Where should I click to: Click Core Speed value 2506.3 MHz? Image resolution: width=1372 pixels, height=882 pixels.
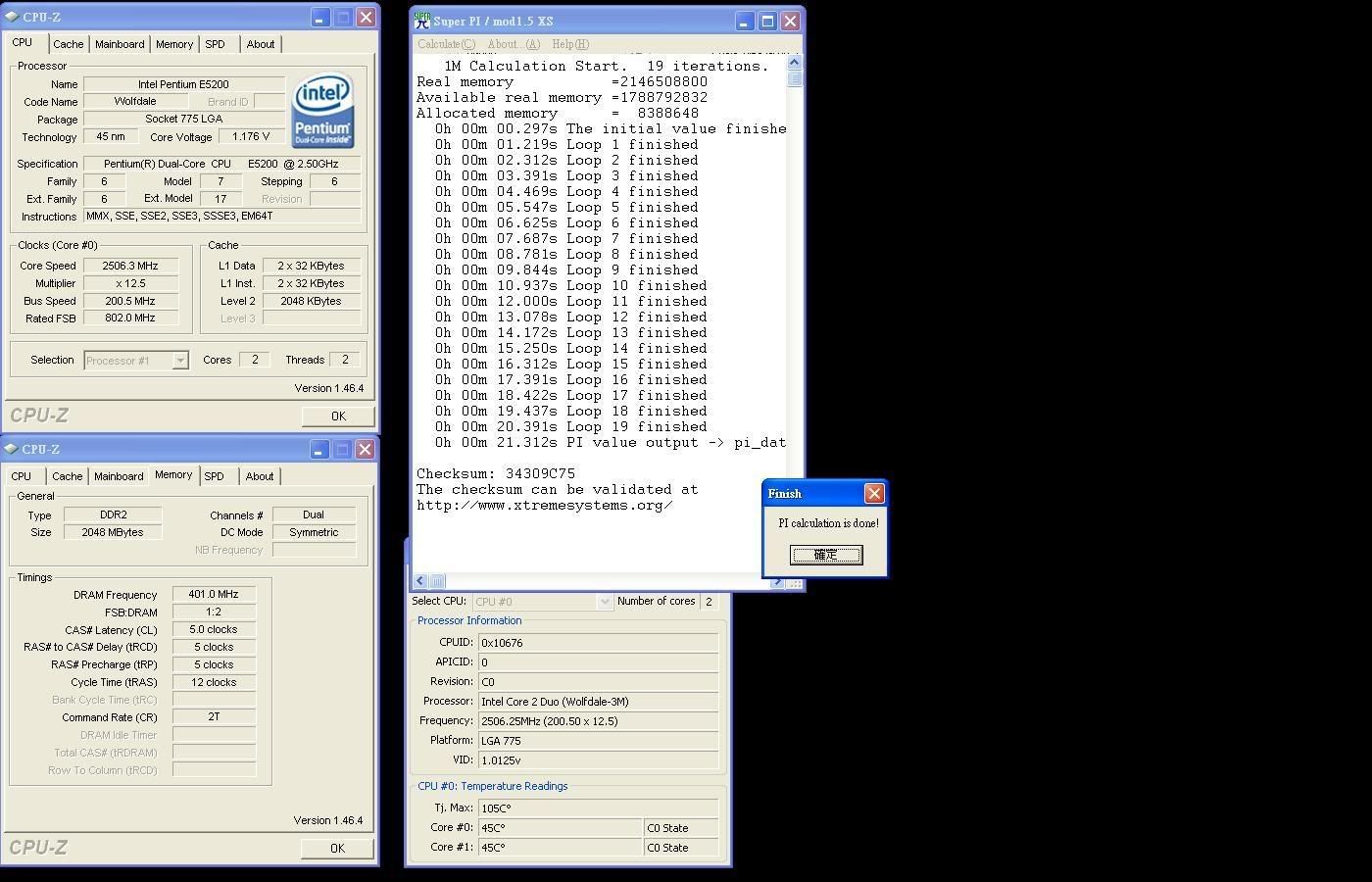(130, 266)
